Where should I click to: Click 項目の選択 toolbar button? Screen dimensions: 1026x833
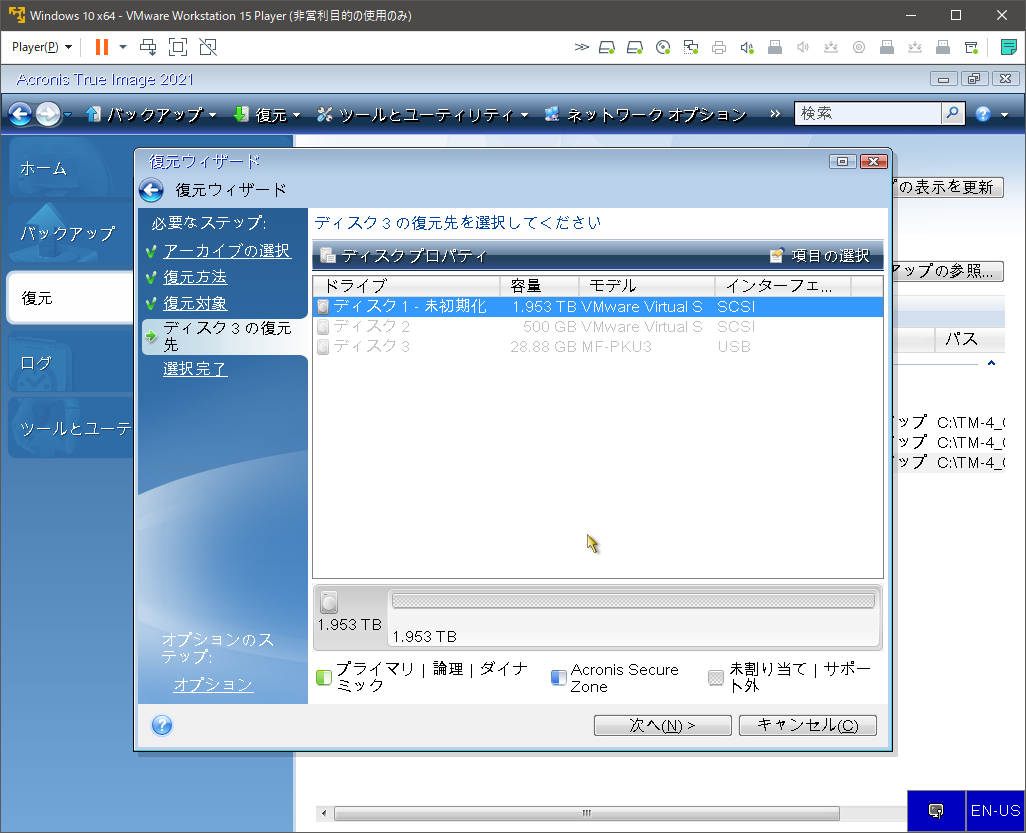pyautogui.click(x=821, y=256)
